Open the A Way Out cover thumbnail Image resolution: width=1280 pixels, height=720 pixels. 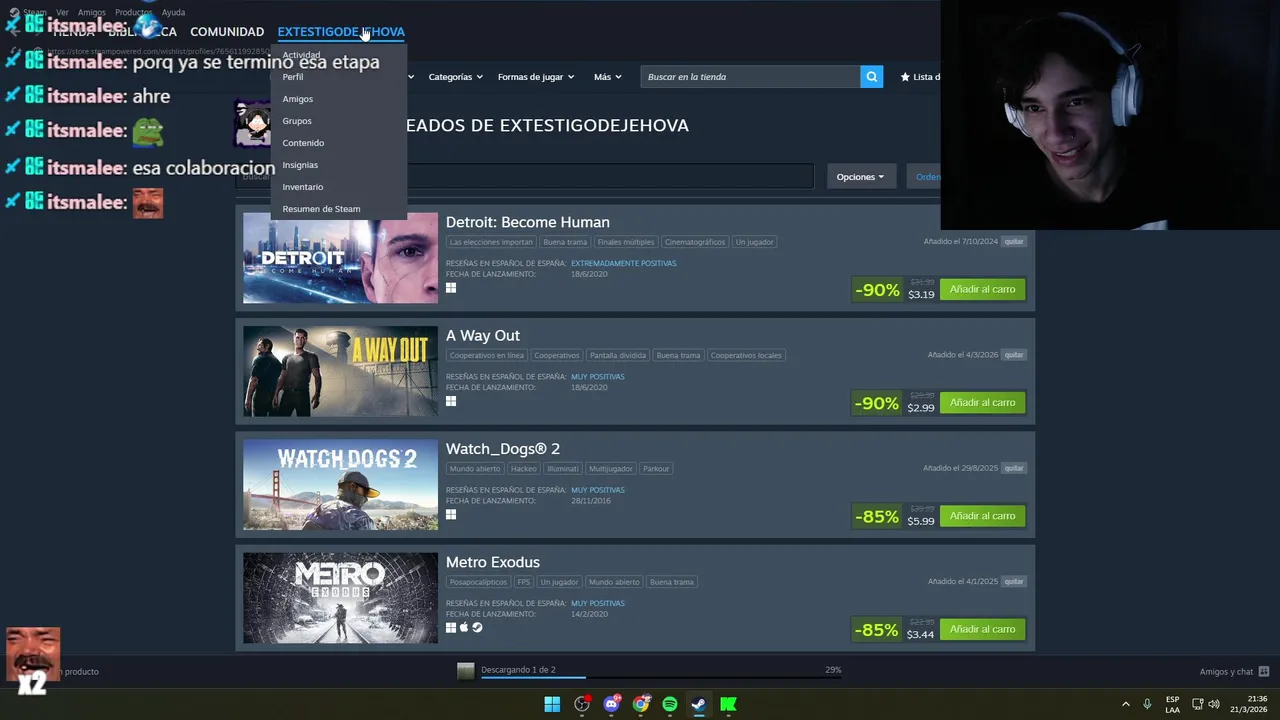[340, 371]
